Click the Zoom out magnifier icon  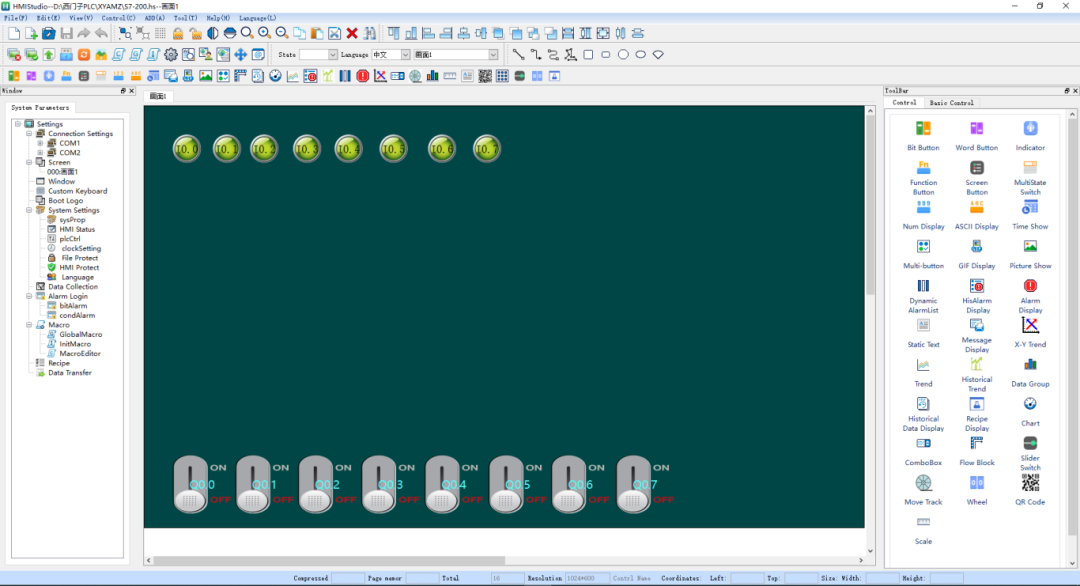pos(282,33)
